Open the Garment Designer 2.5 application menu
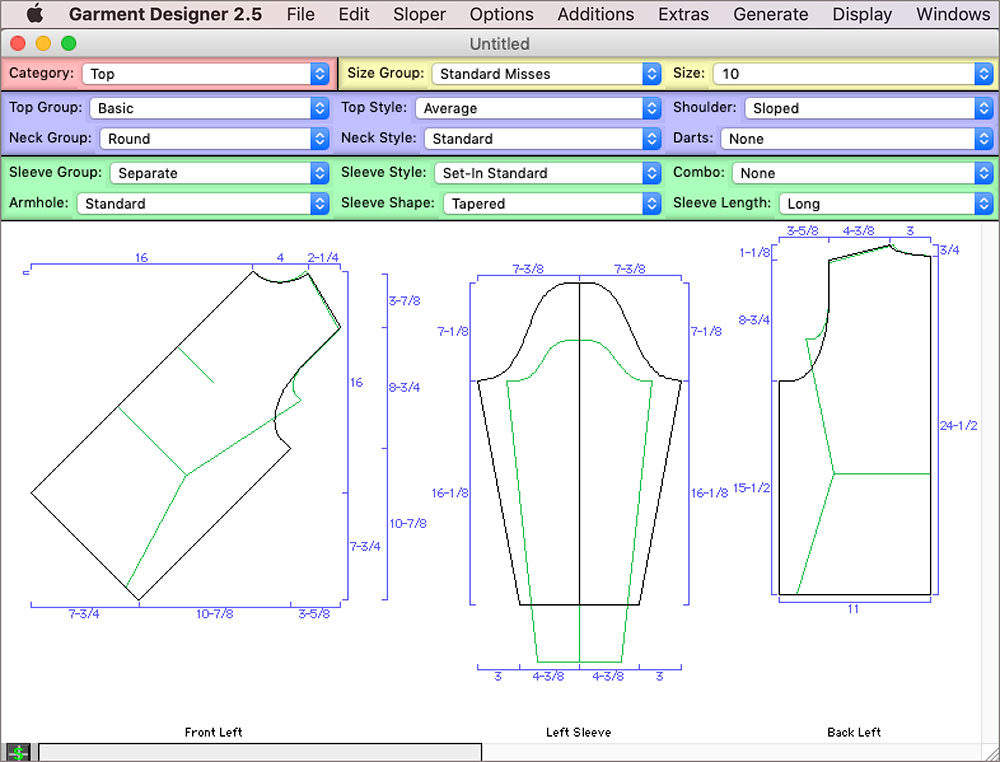1000x762 pixels. (x=165, y=14)
